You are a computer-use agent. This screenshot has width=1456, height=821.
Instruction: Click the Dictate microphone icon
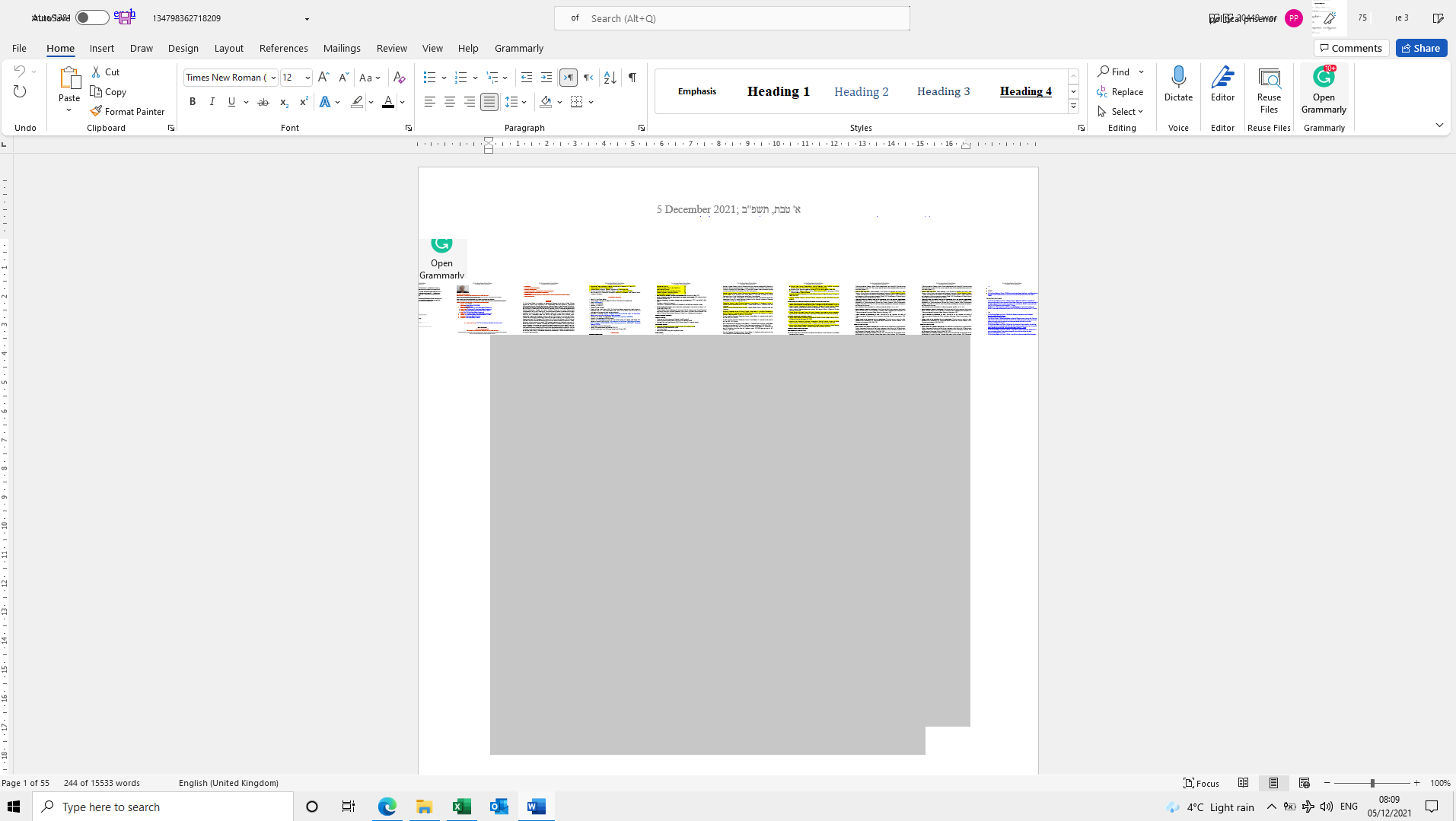coord(1178,77)
